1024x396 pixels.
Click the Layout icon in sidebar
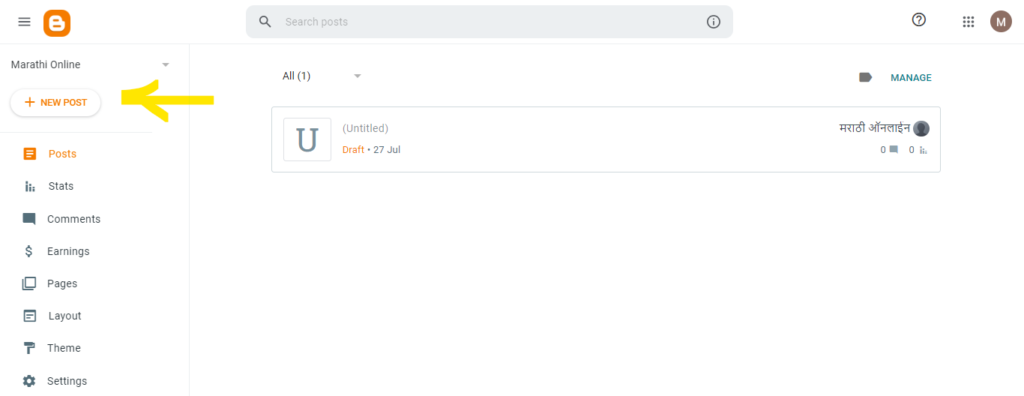(29, 316)
